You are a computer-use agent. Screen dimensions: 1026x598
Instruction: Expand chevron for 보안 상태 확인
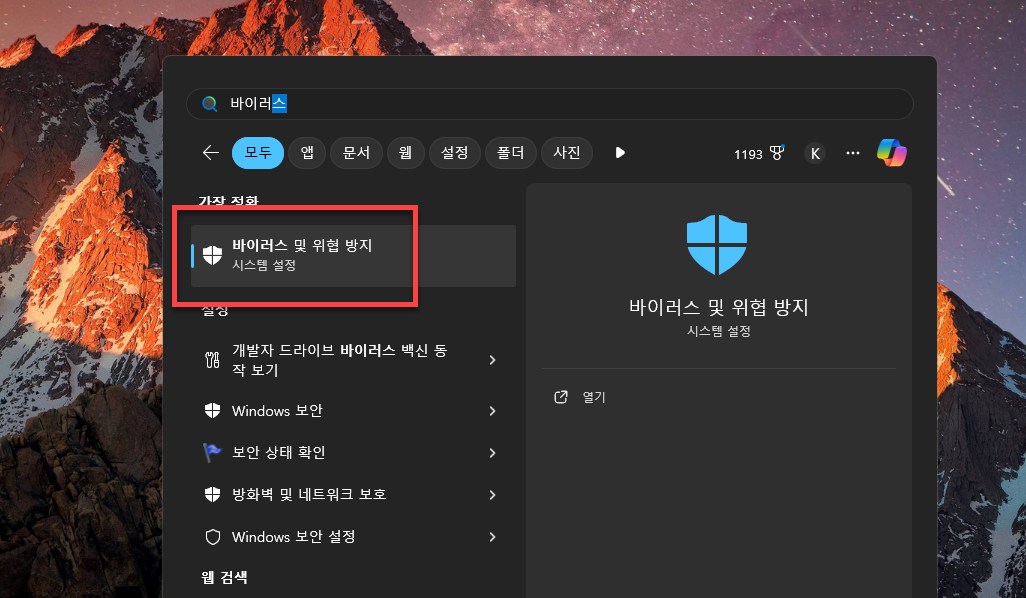click(x=493, y=453)
